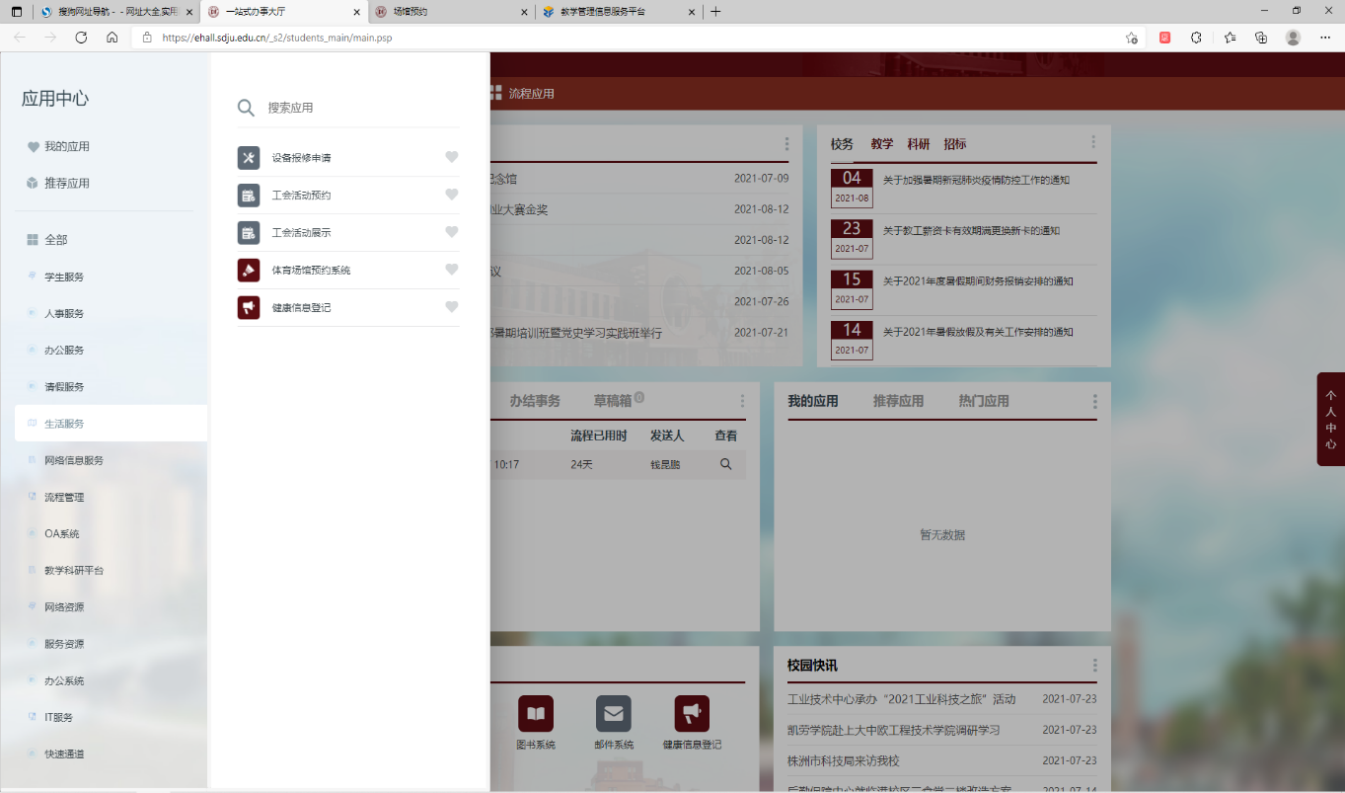This screenshot has height=793, width=1345.
Task: Select 学生服务 category in the sidebar
Action: click(64, 277)
